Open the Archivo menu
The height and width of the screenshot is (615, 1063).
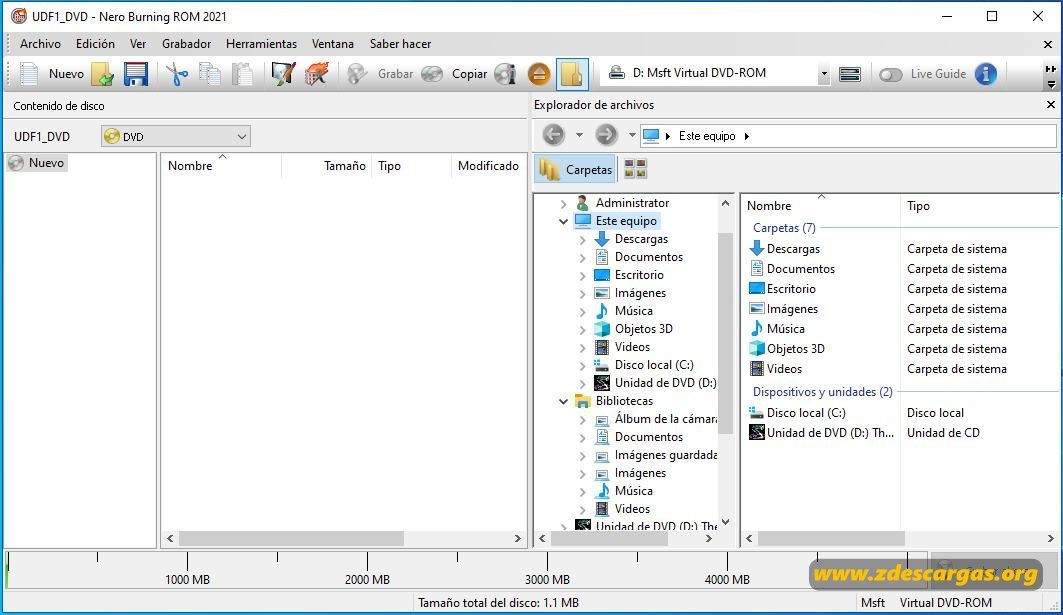pyautogui.click(x=40, y=43)
